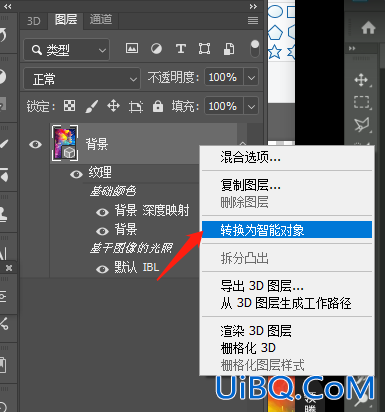Choose 转换为智能对象 in context menu
385x412 pixels.
(x=287, y=230)
